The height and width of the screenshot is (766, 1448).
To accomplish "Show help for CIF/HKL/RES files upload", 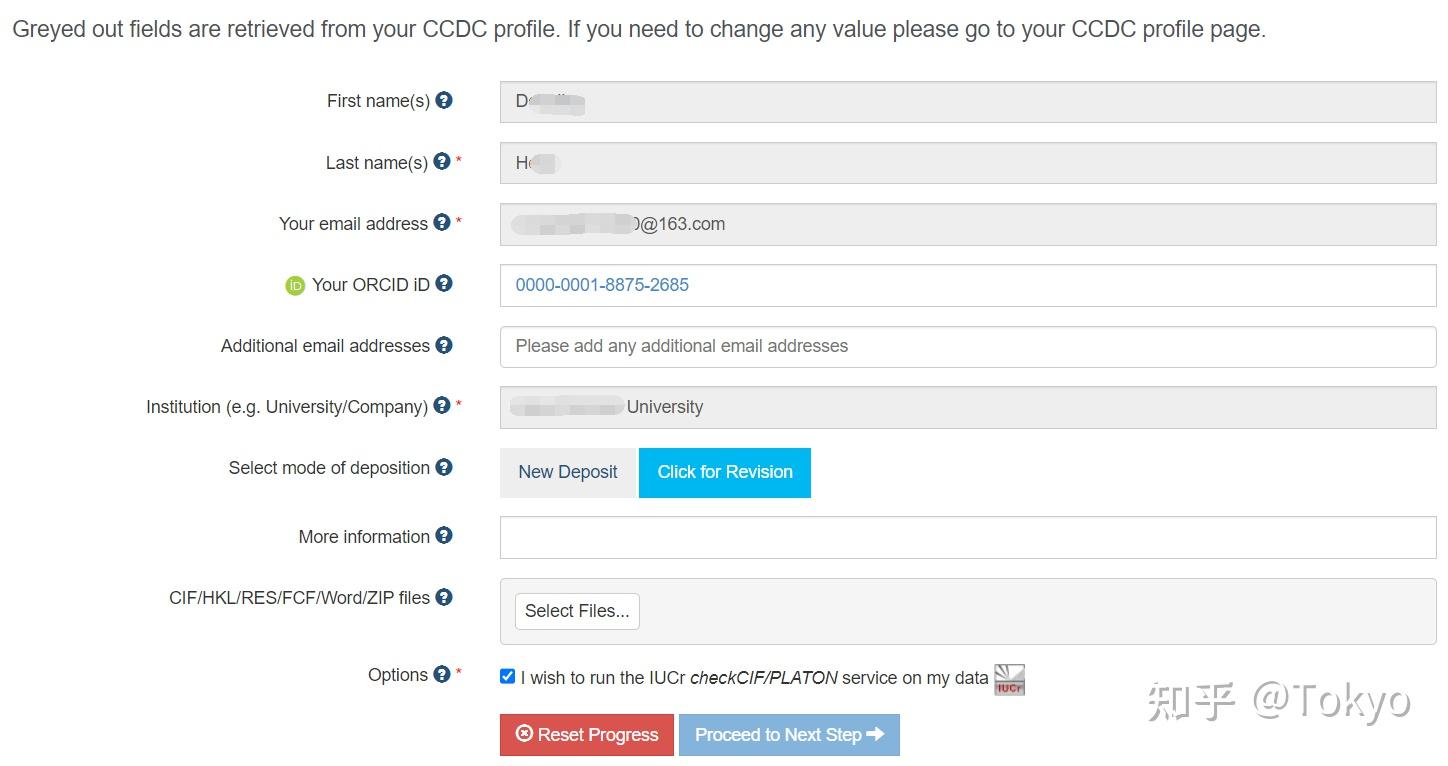I will click(444, 597).
